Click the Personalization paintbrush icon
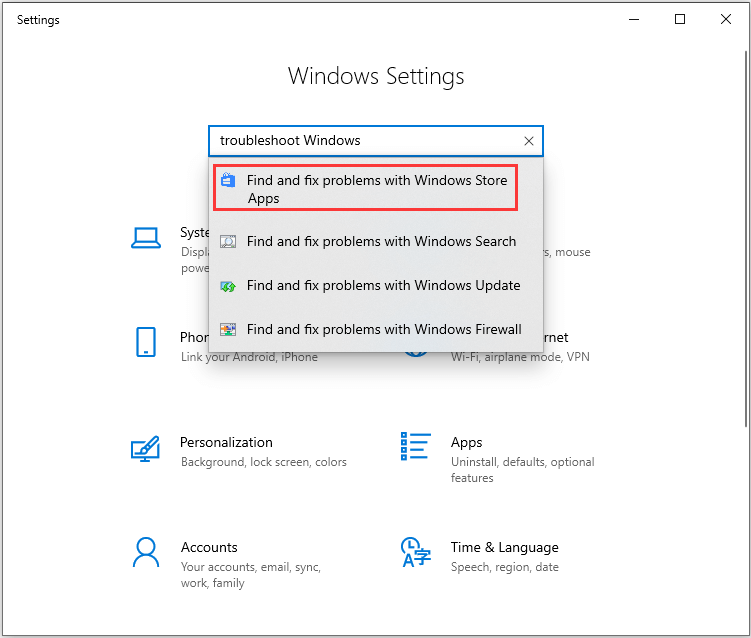Screen dimensions: 751x638 (145, 448)
